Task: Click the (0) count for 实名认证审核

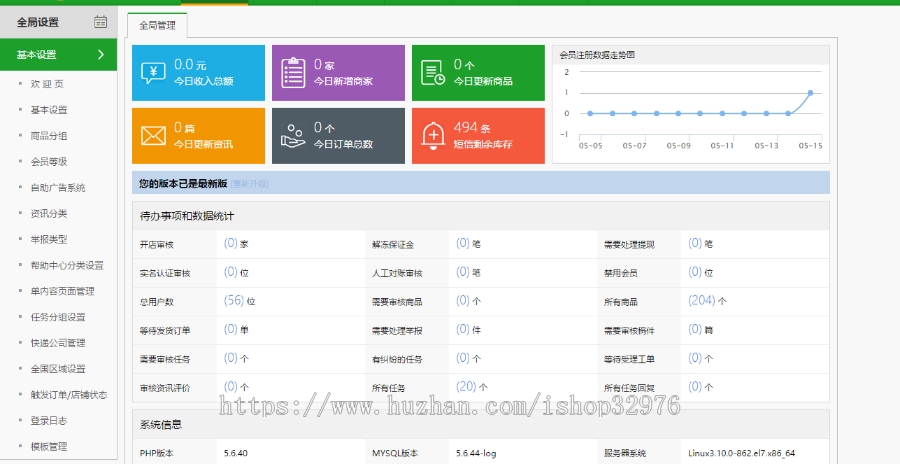Action: pos(231,272)
